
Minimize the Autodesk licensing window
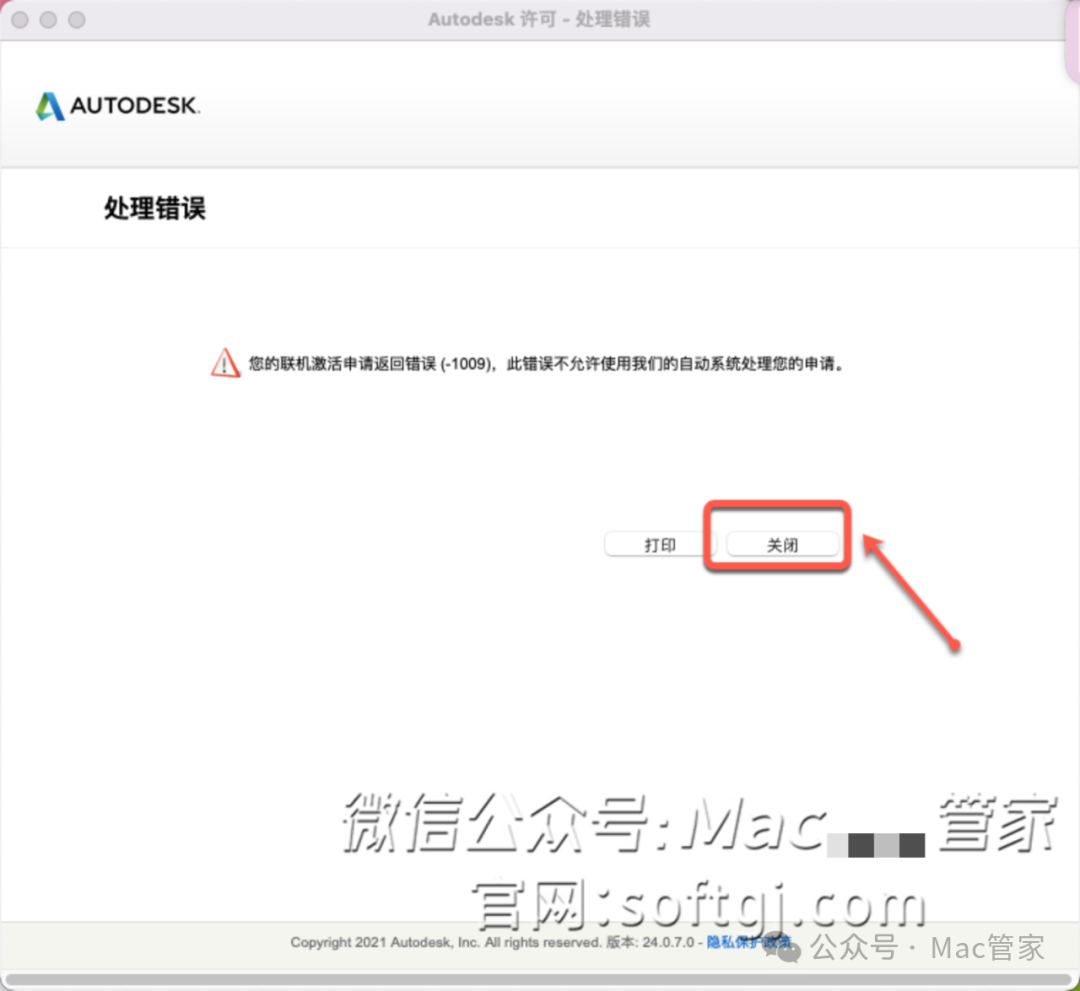click(x=48, y=20)
